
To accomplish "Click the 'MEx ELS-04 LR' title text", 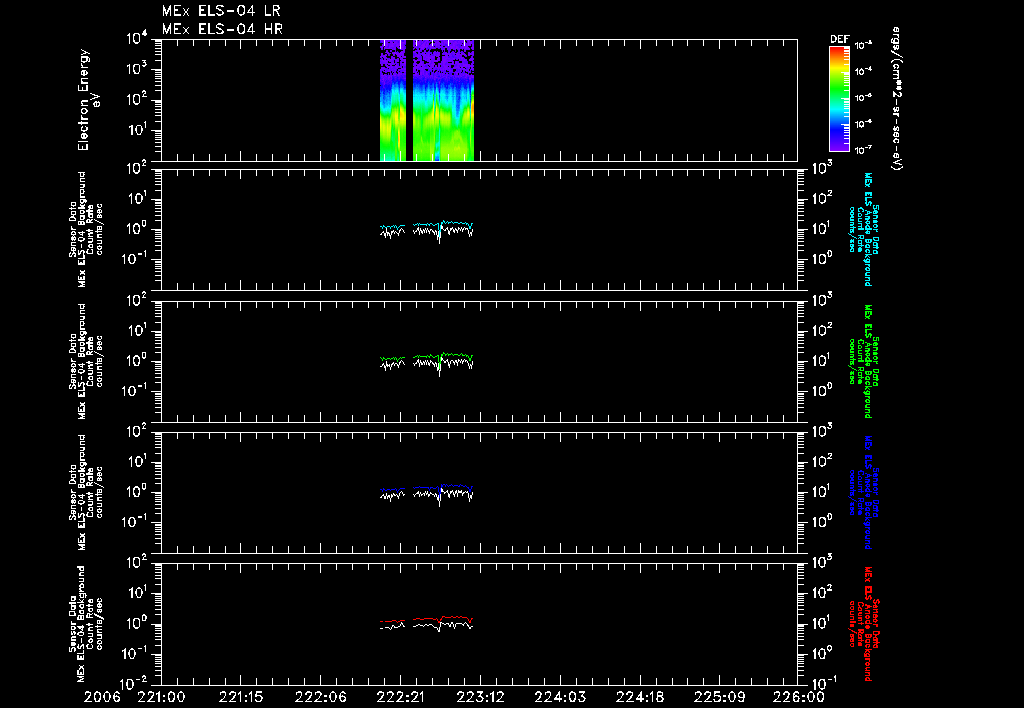I will coord(221,11).
